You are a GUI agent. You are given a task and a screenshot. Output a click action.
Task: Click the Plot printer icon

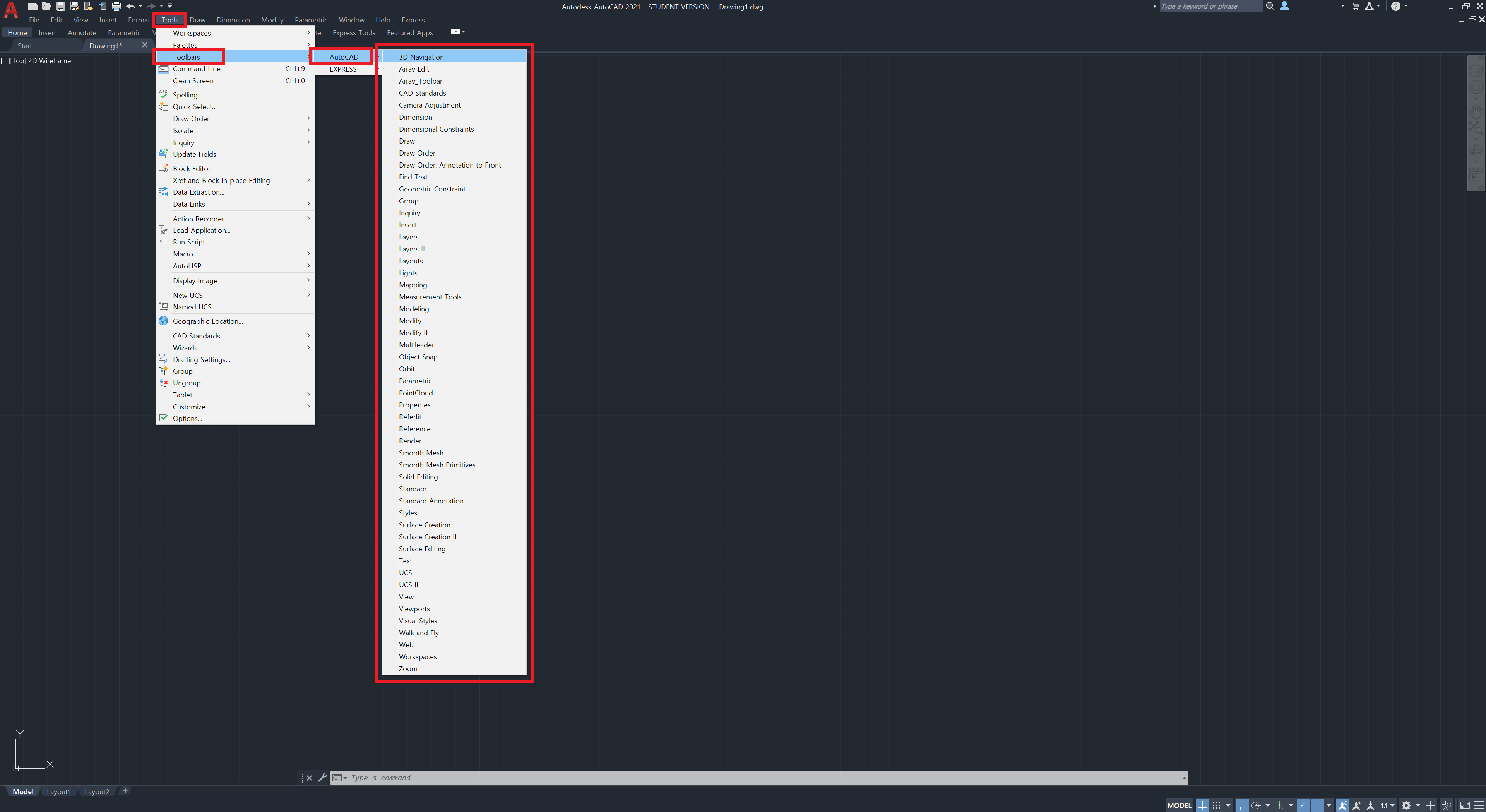[x=116, y=6]
